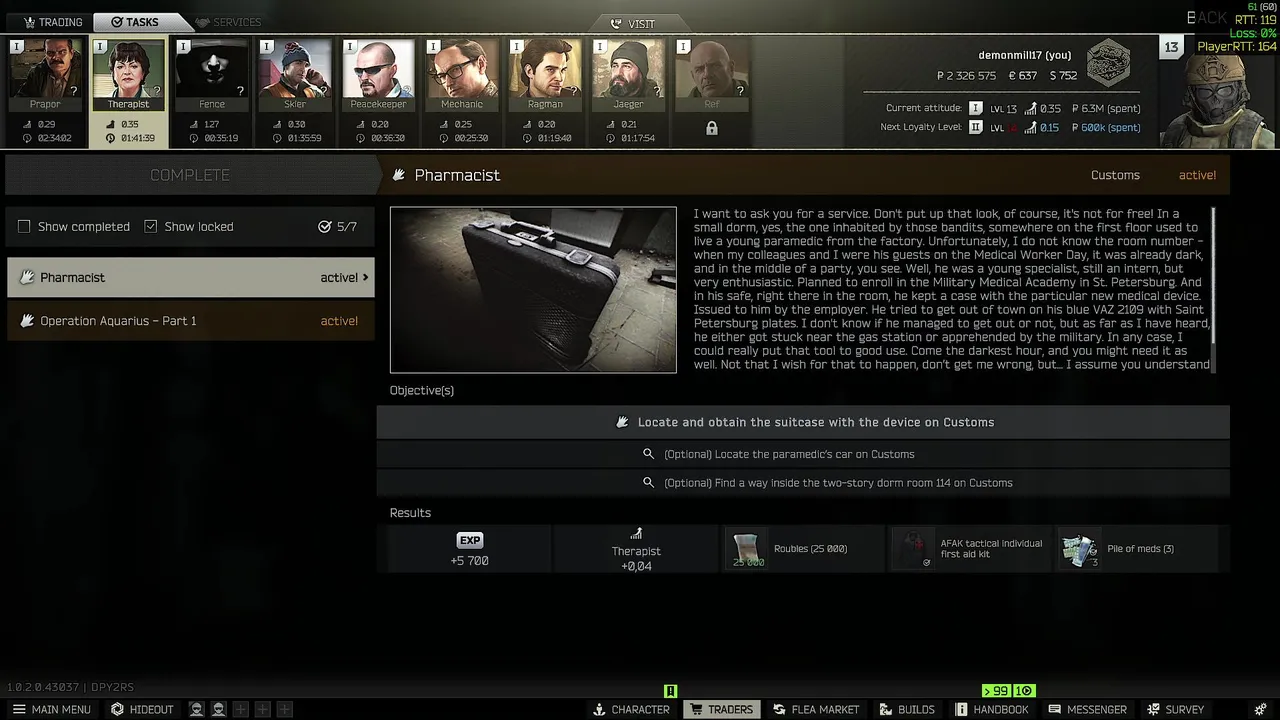1280x720 pixels.
Task: Select the Peacekeeper trader portrait
Action: click(378, 74)
